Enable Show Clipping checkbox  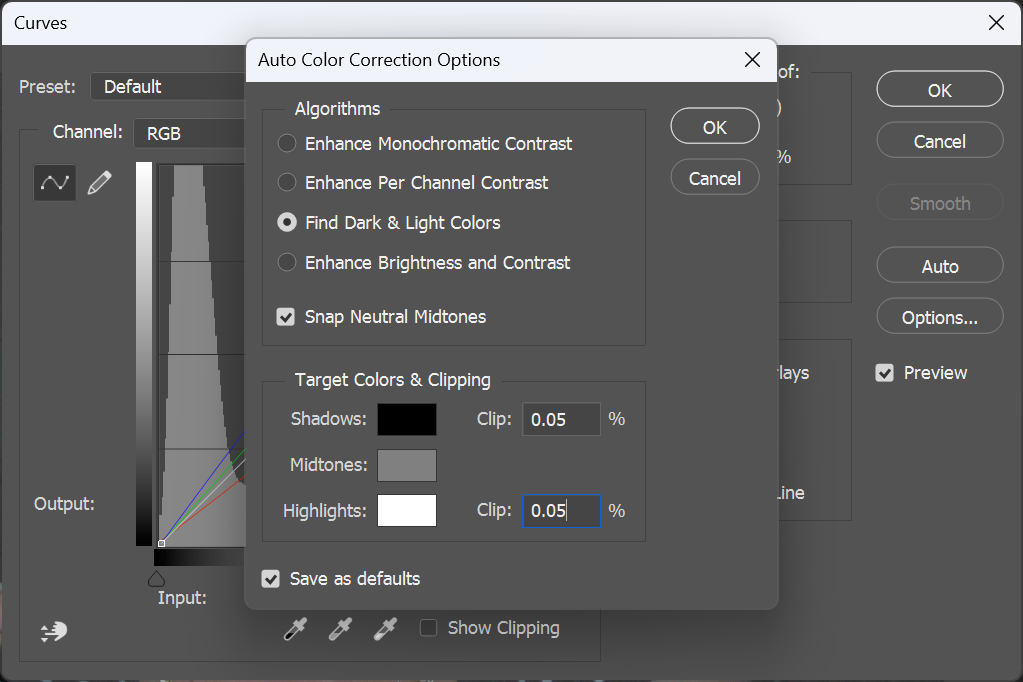click(429, 628)
